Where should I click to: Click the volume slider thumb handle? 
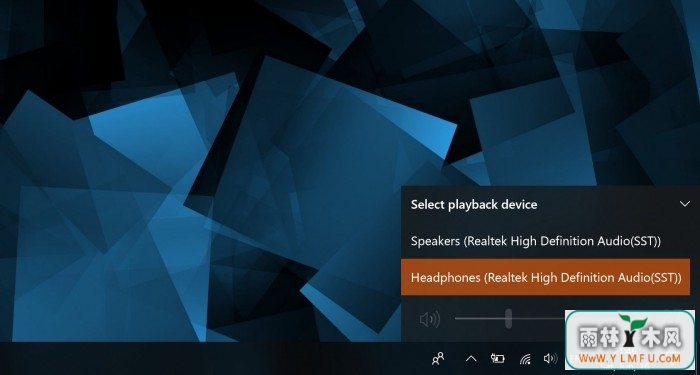point(508,318)
